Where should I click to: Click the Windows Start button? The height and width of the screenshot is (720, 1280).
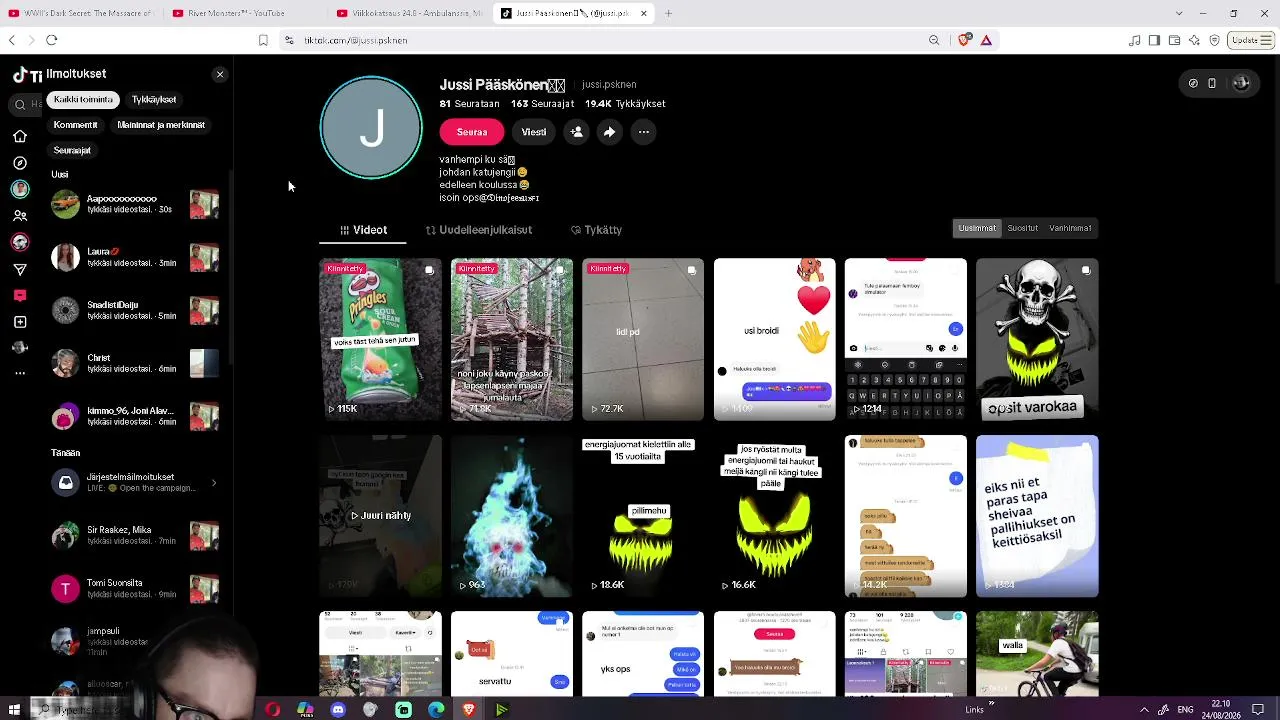pos(14,709)
